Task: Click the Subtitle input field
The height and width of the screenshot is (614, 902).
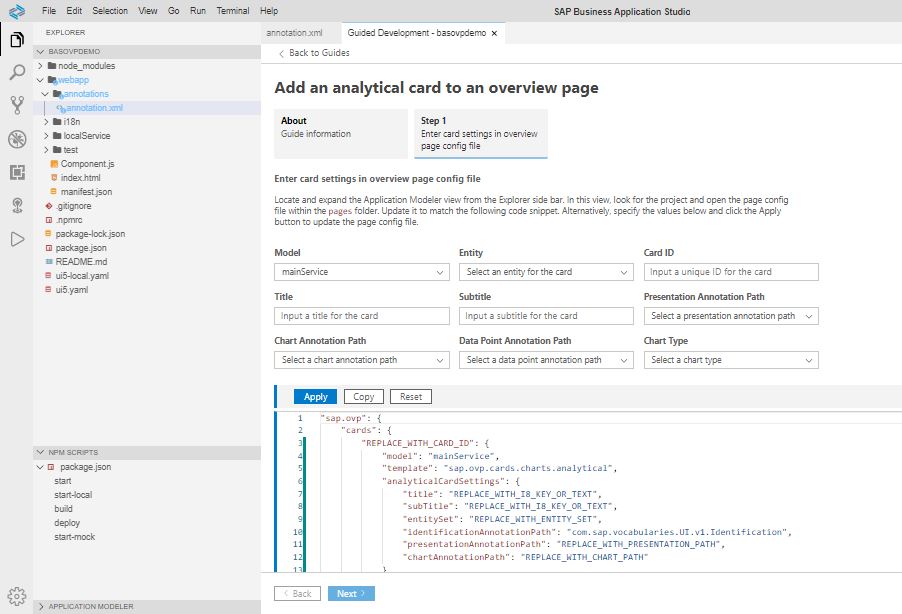Action: 546,316
